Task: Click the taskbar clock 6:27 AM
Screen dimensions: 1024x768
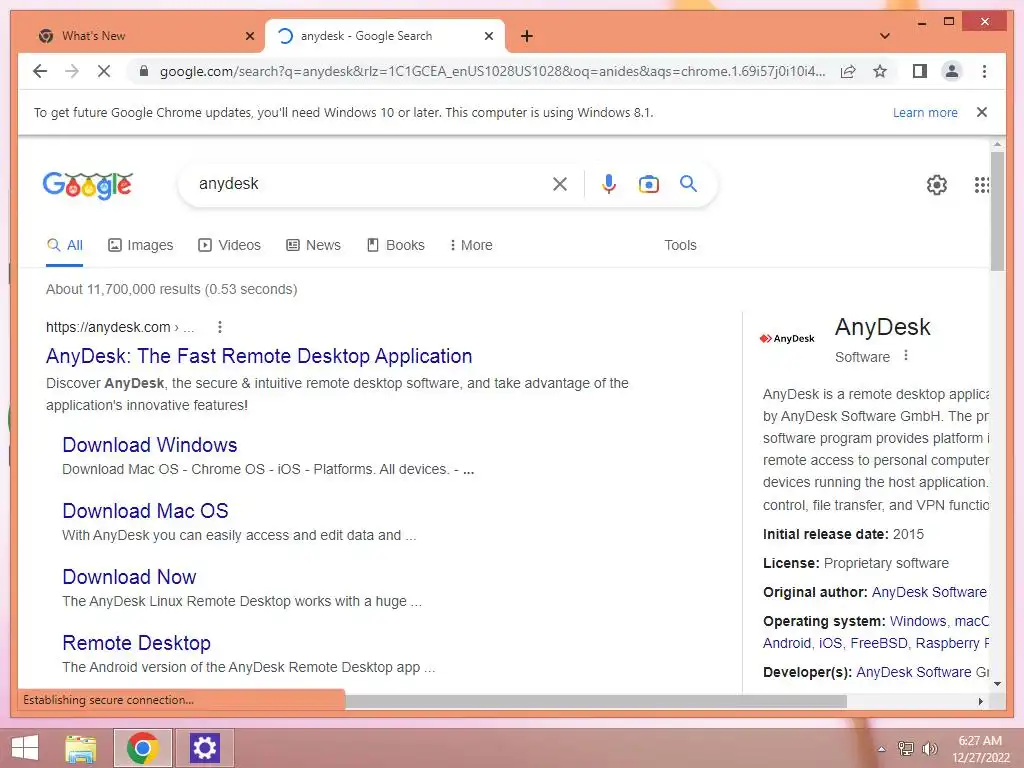Action: [980, 741]
